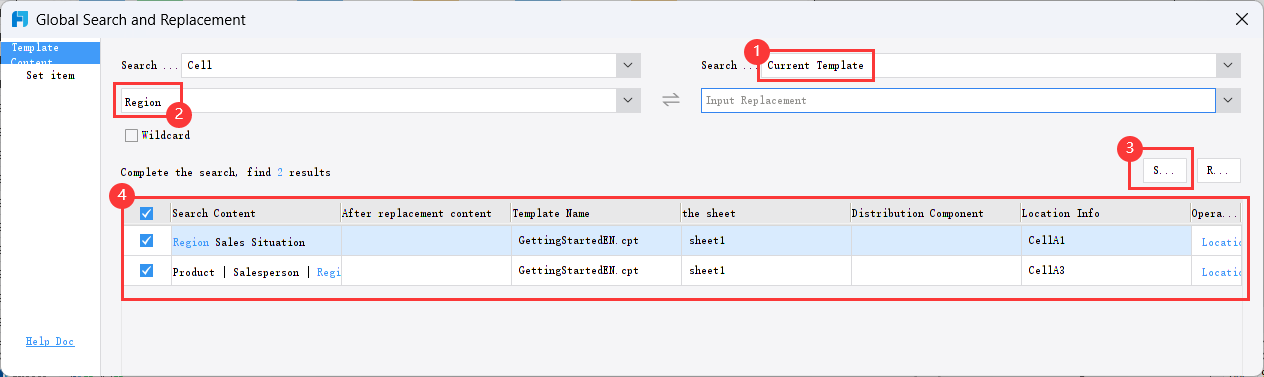Click the Cell combo box field
Viewport: 1264px width, 377px height.
(399, 65)
